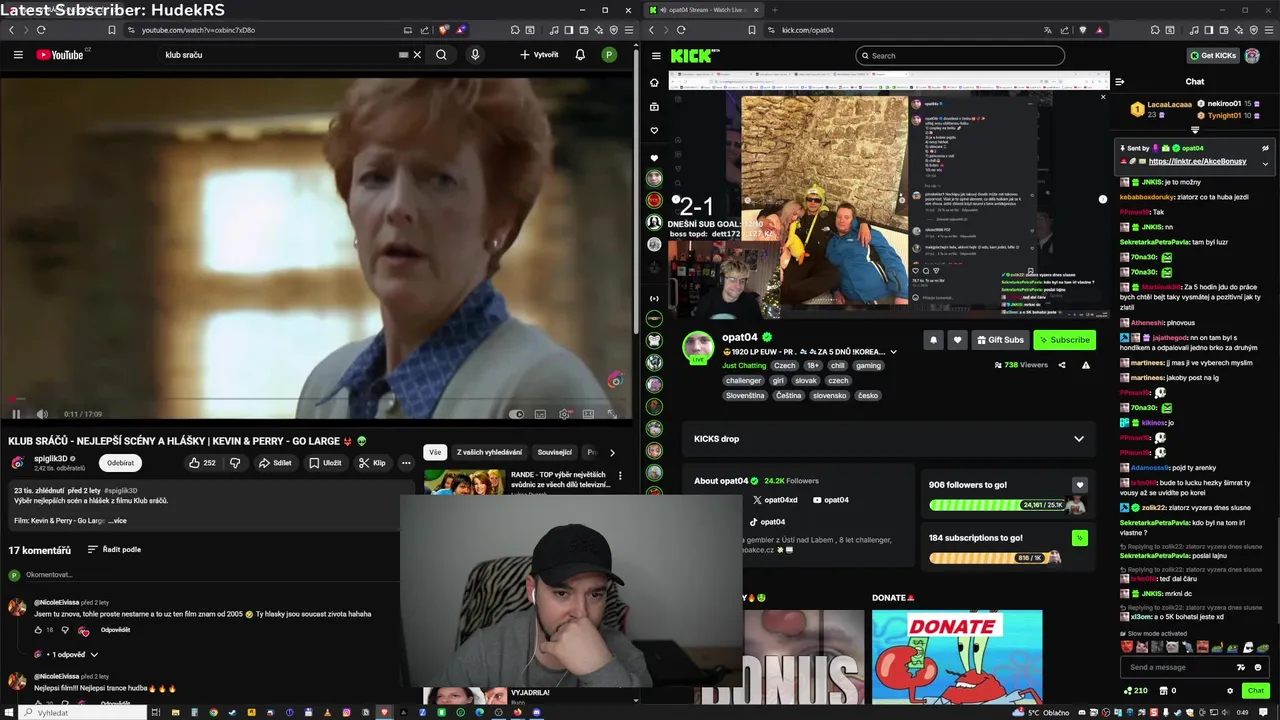Screen dimensions: 1280x720
Task: Expand the video description with ...více
Action: (x=119, y=520)
